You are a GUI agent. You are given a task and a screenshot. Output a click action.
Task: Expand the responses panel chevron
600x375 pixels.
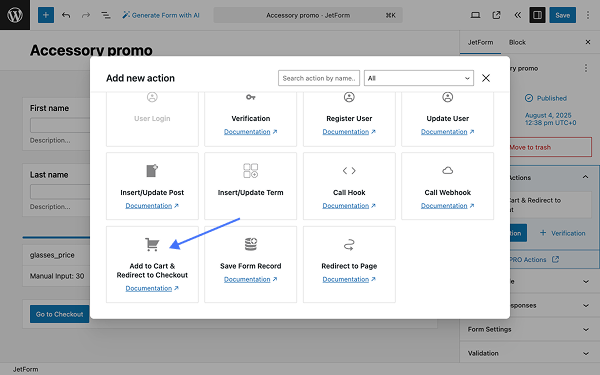pyautogui.click(x=585, y=305)
